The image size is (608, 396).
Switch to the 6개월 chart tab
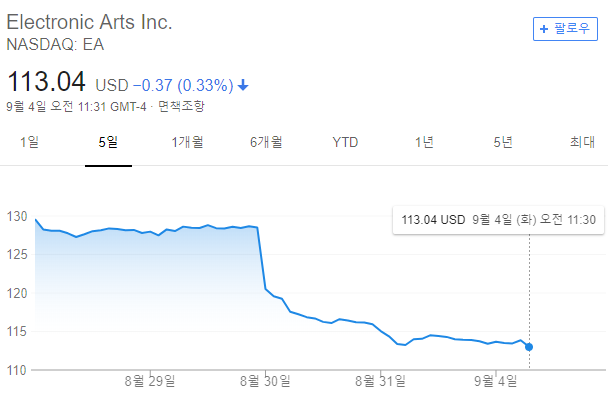(x=266, y=142)
